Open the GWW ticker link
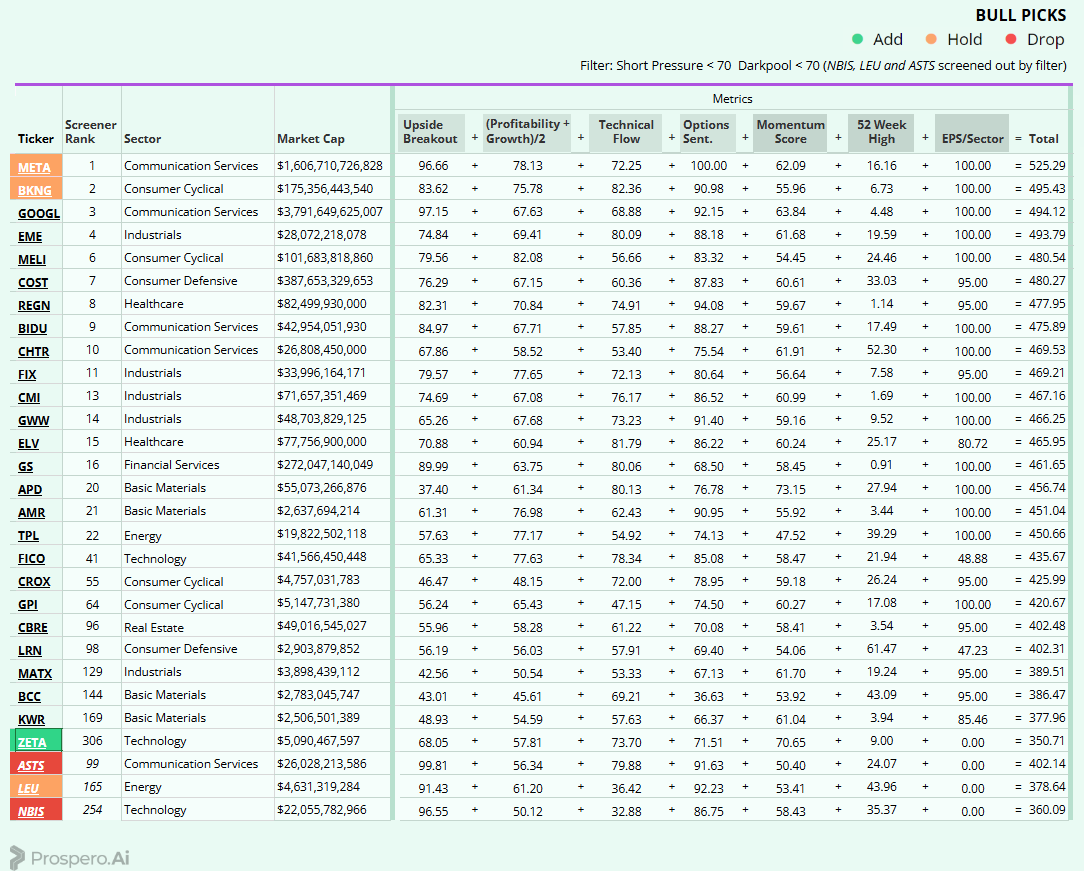 33,420
